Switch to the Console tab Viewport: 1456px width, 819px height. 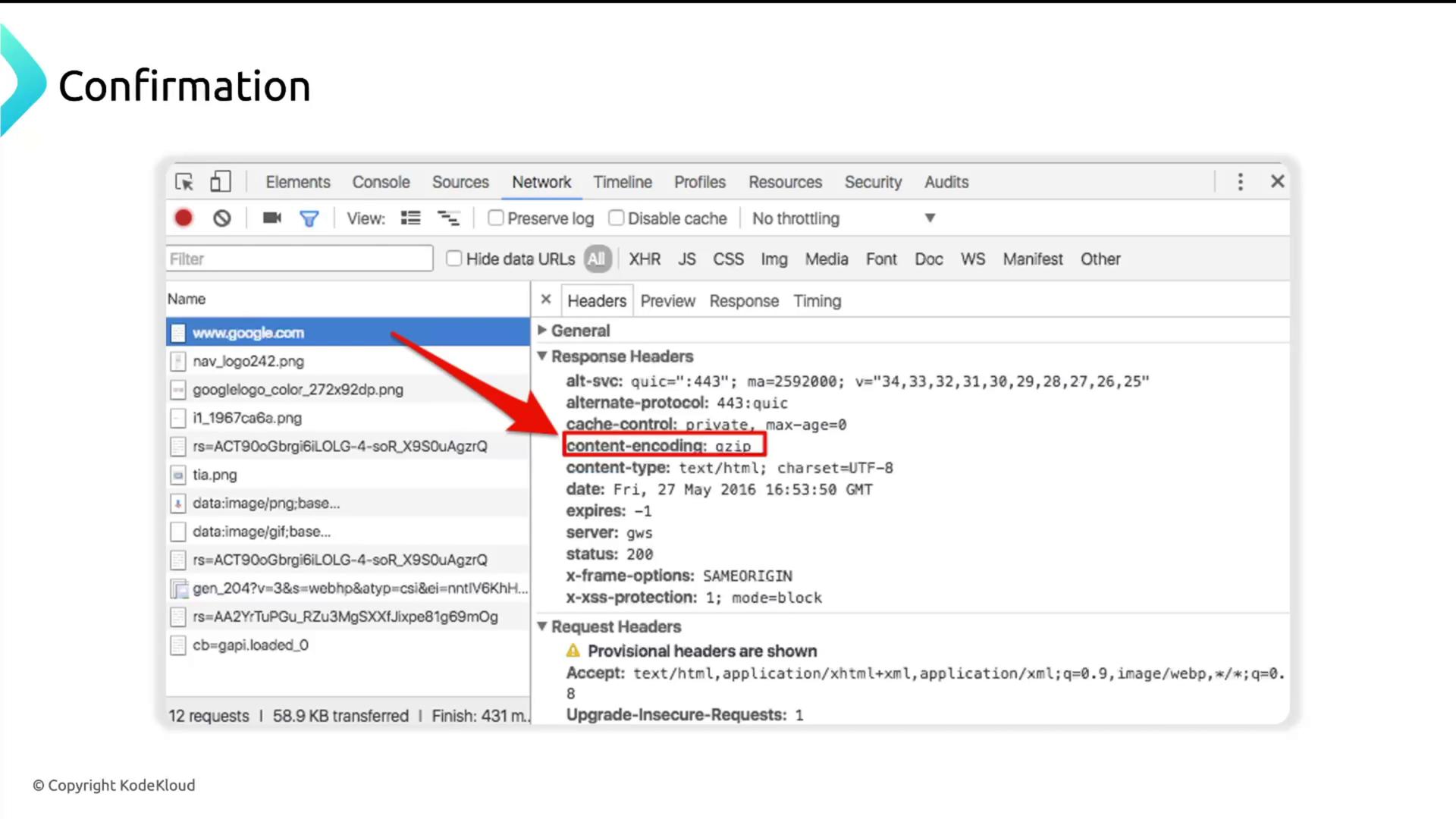click(x=381, y=182)
